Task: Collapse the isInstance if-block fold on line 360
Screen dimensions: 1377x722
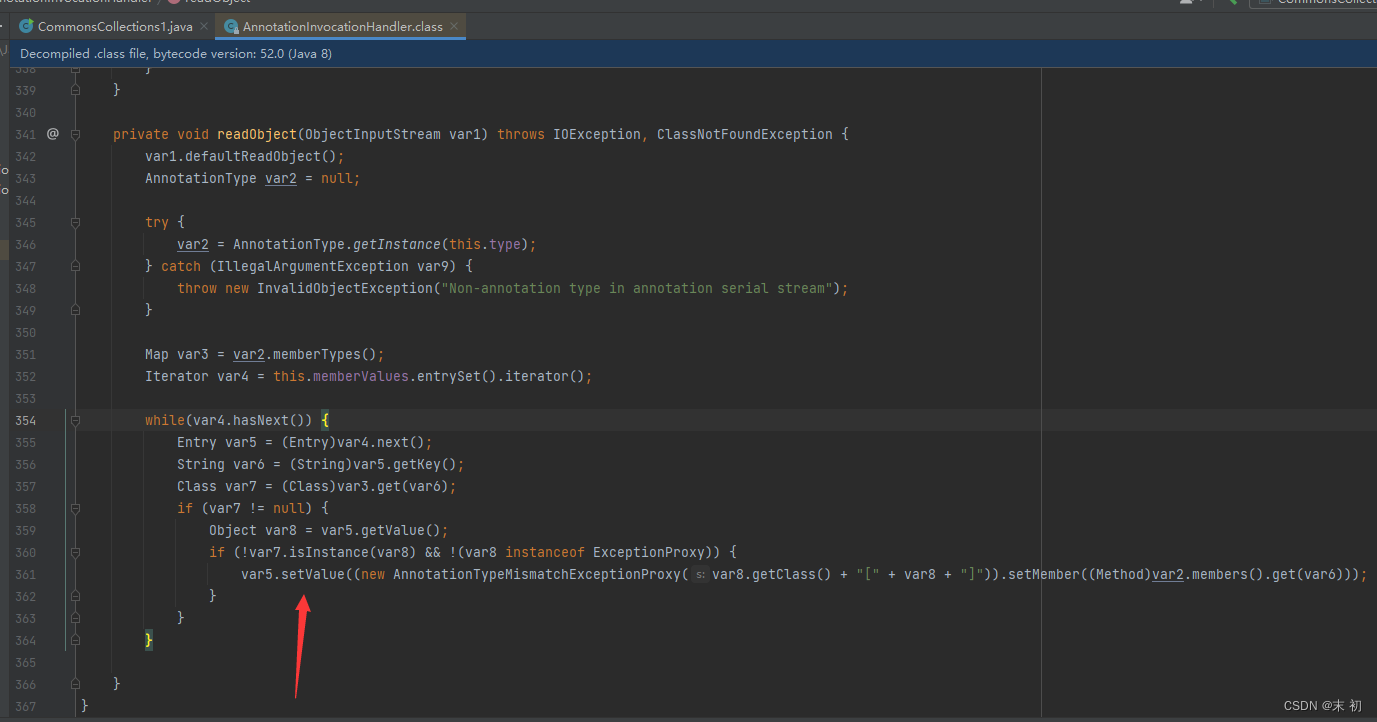Action: pos(75,552)
